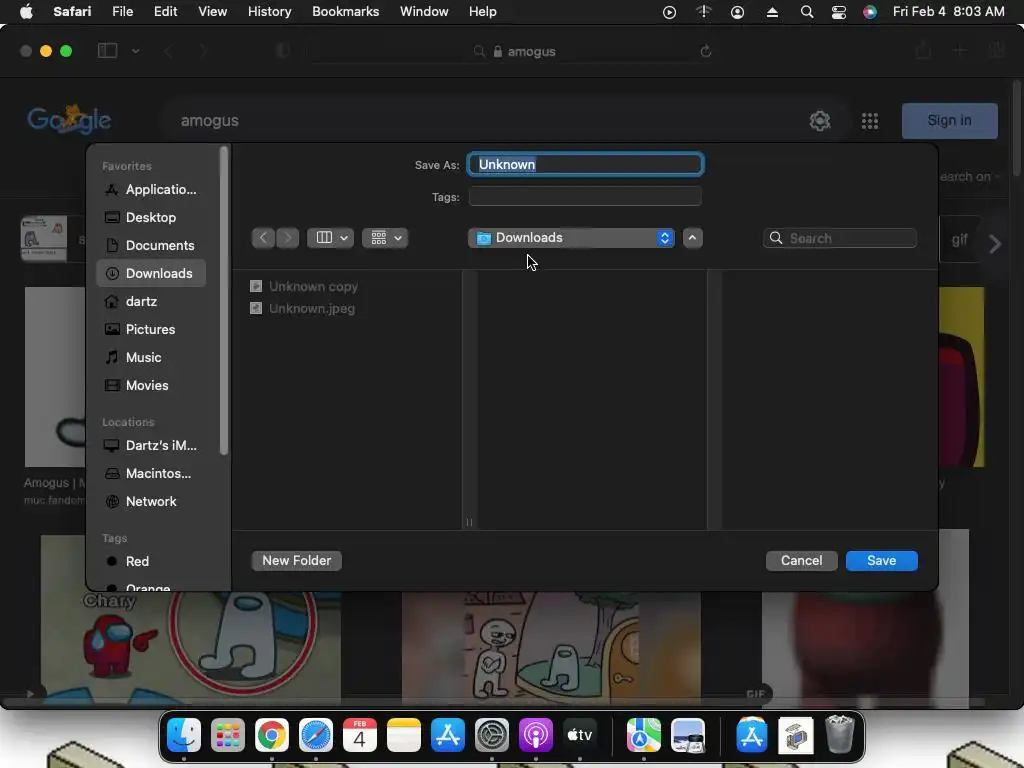Viewport: 1024px width, 768px height.
Task: Open the dartz home folder
Action: (x=151, y=302)
